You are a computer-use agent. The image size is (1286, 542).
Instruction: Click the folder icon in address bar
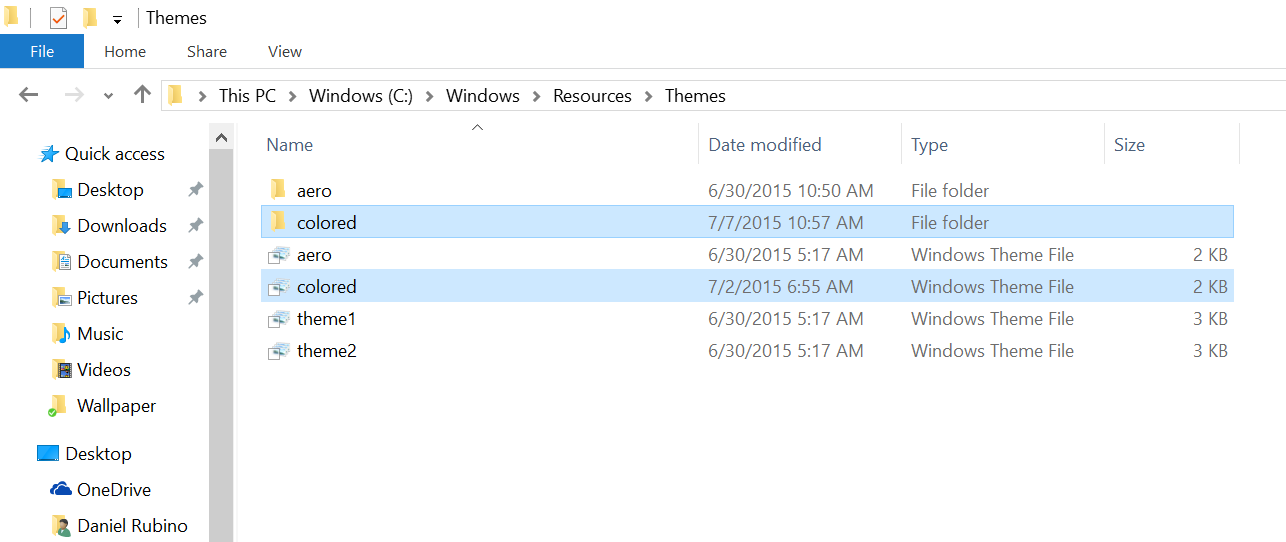coord(176,95)
